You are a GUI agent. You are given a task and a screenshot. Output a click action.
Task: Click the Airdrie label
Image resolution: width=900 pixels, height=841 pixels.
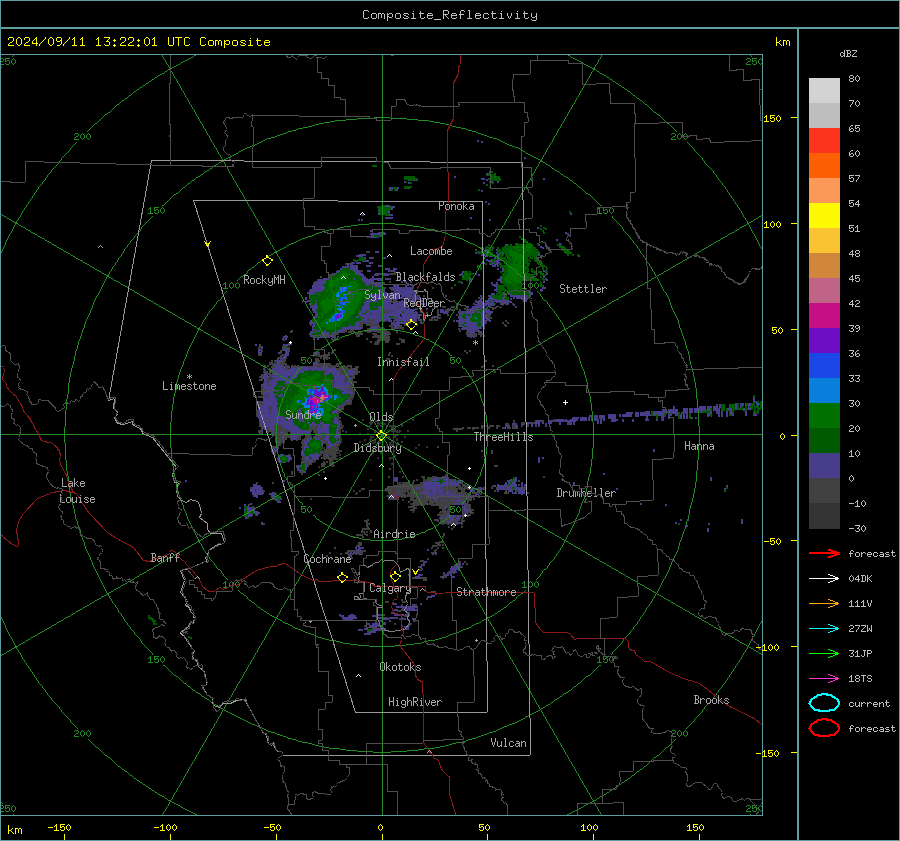pyautogui.click(x=394, y=534)
